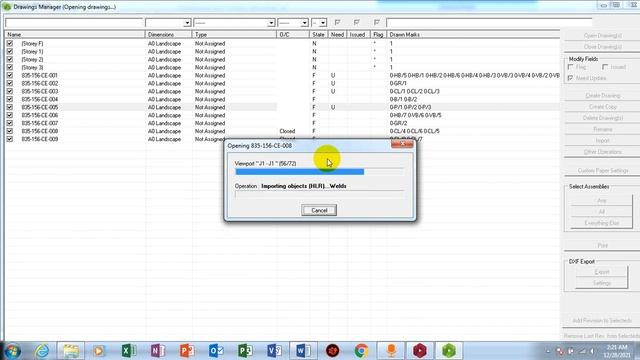Click the Create Drawing button
Image resolution: width=640 pixels, height=360 pixels.
(602, 96)
